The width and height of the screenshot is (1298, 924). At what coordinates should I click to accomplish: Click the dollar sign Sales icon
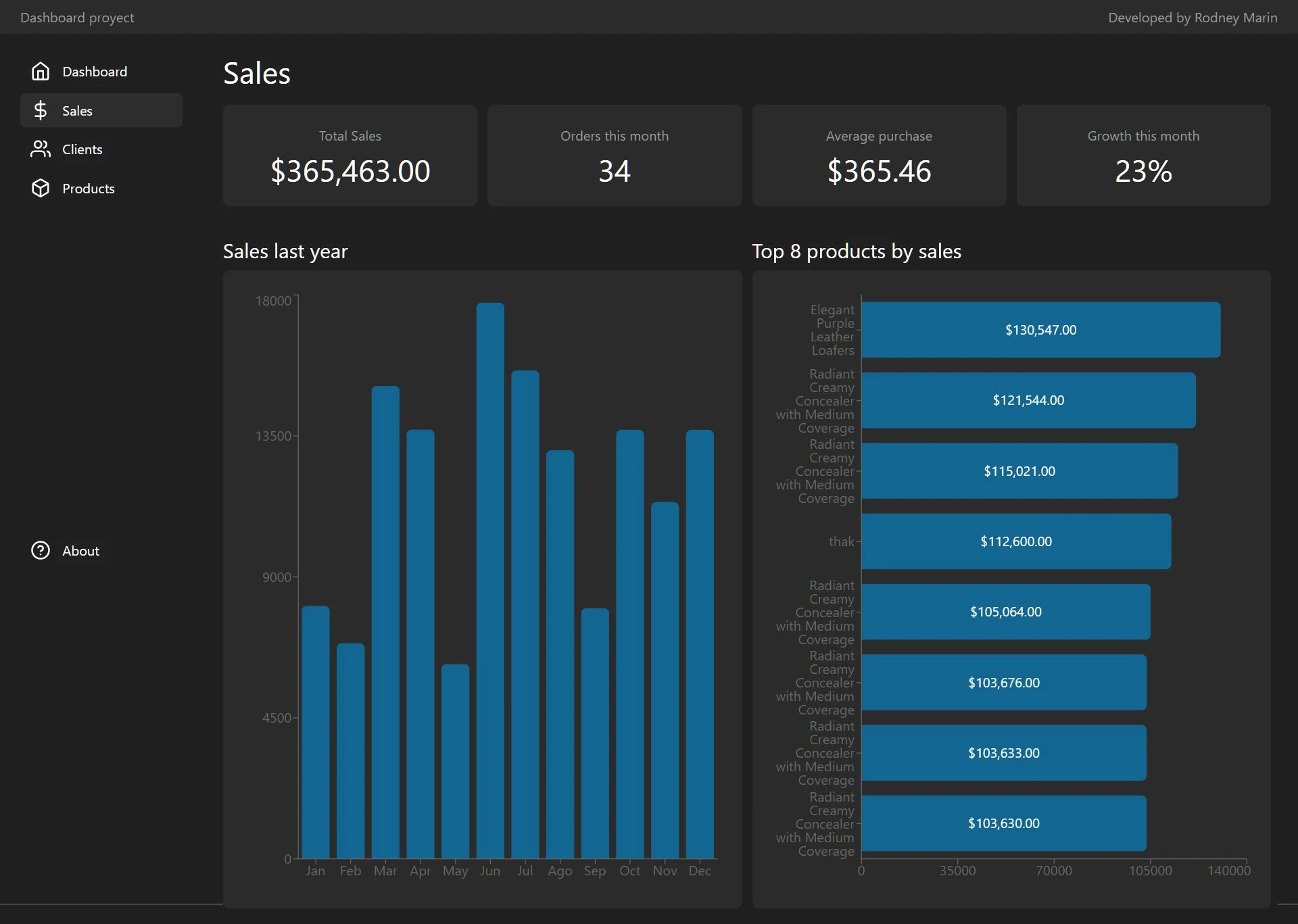41,110
